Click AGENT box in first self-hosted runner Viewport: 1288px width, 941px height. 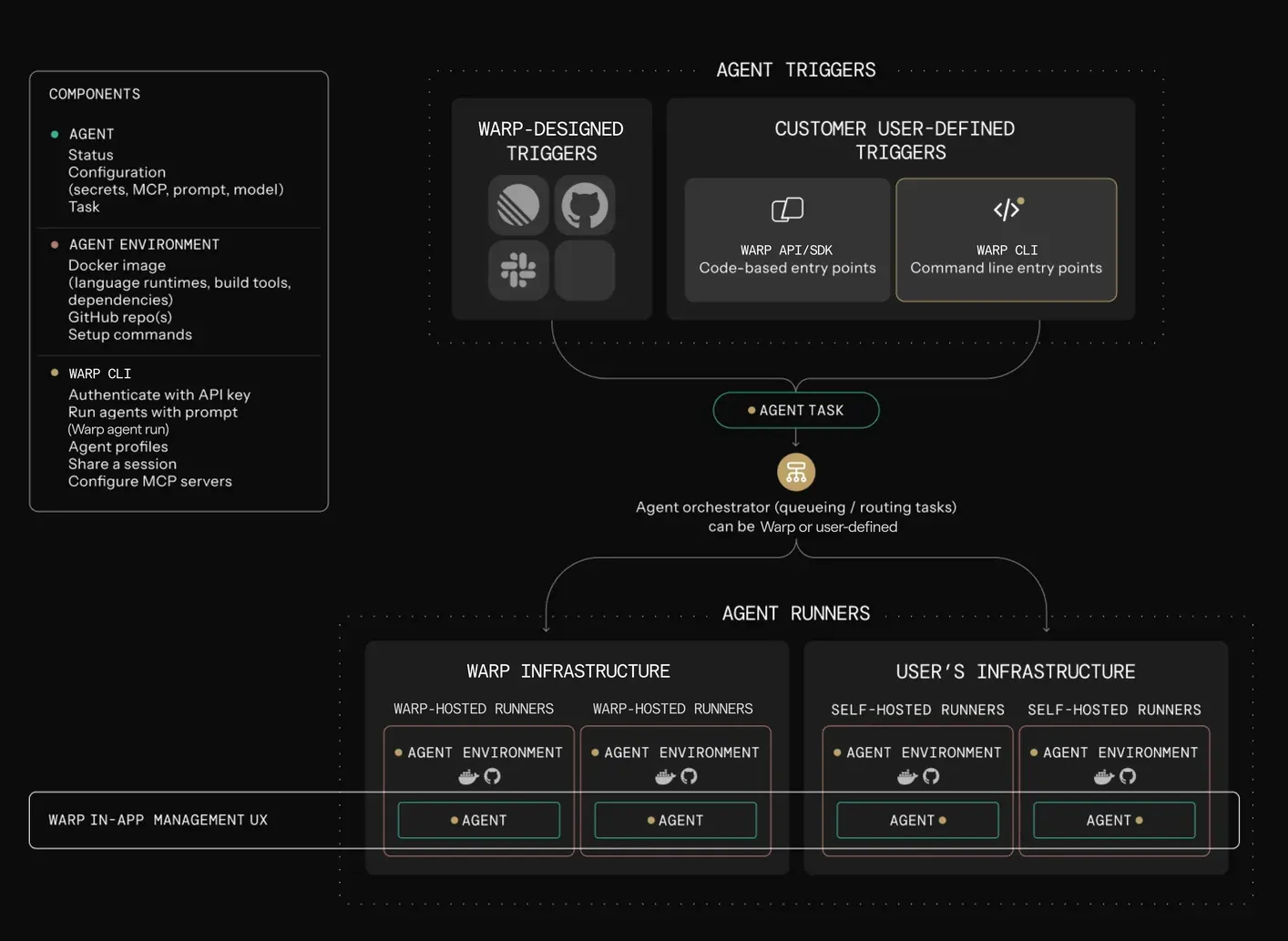(x=918, y=820)
